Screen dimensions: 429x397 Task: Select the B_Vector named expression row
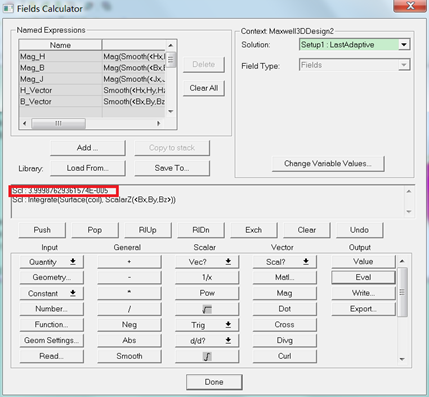coord(92,102)
